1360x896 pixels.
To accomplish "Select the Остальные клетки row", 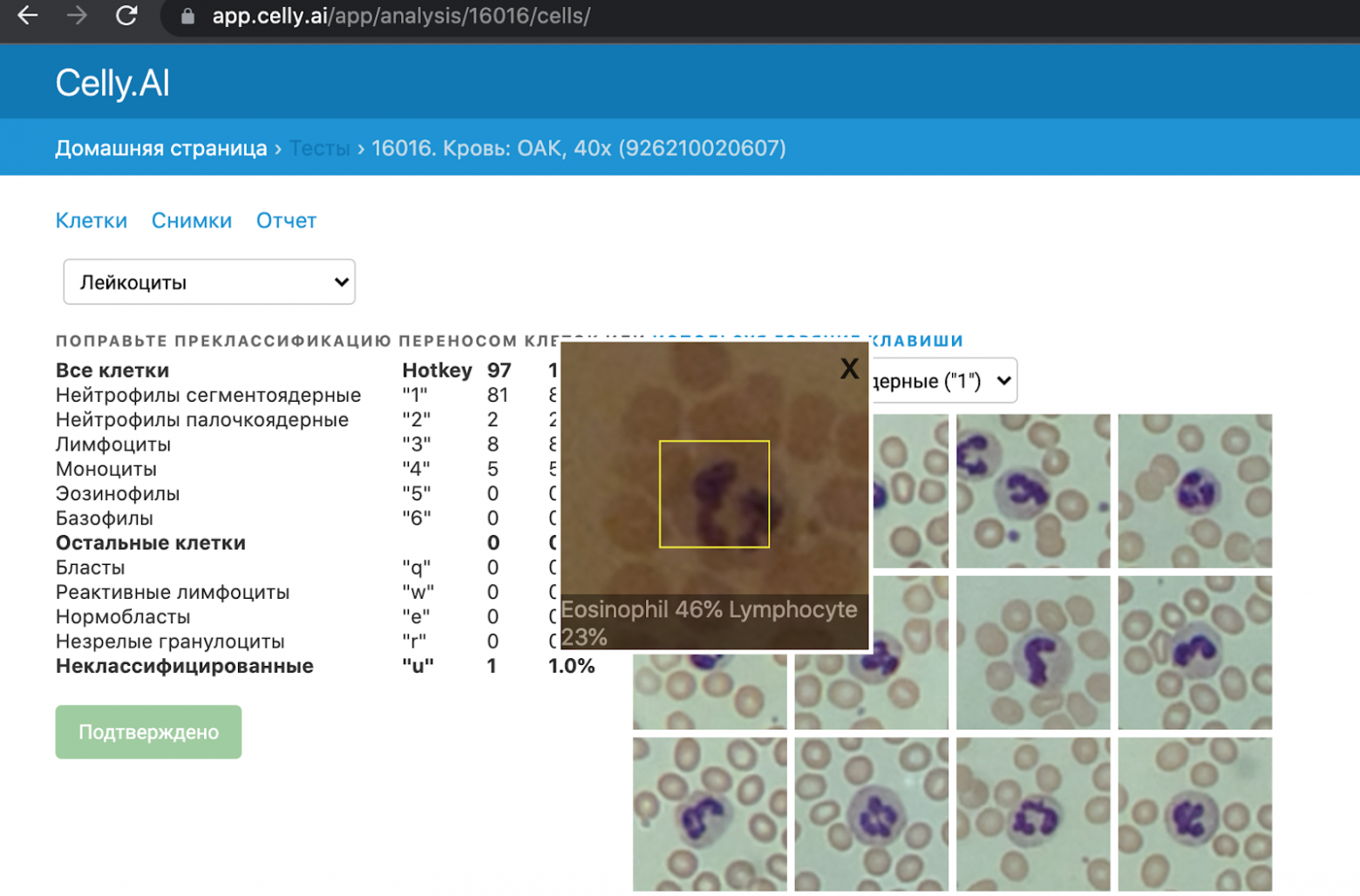I will [151, 543].
